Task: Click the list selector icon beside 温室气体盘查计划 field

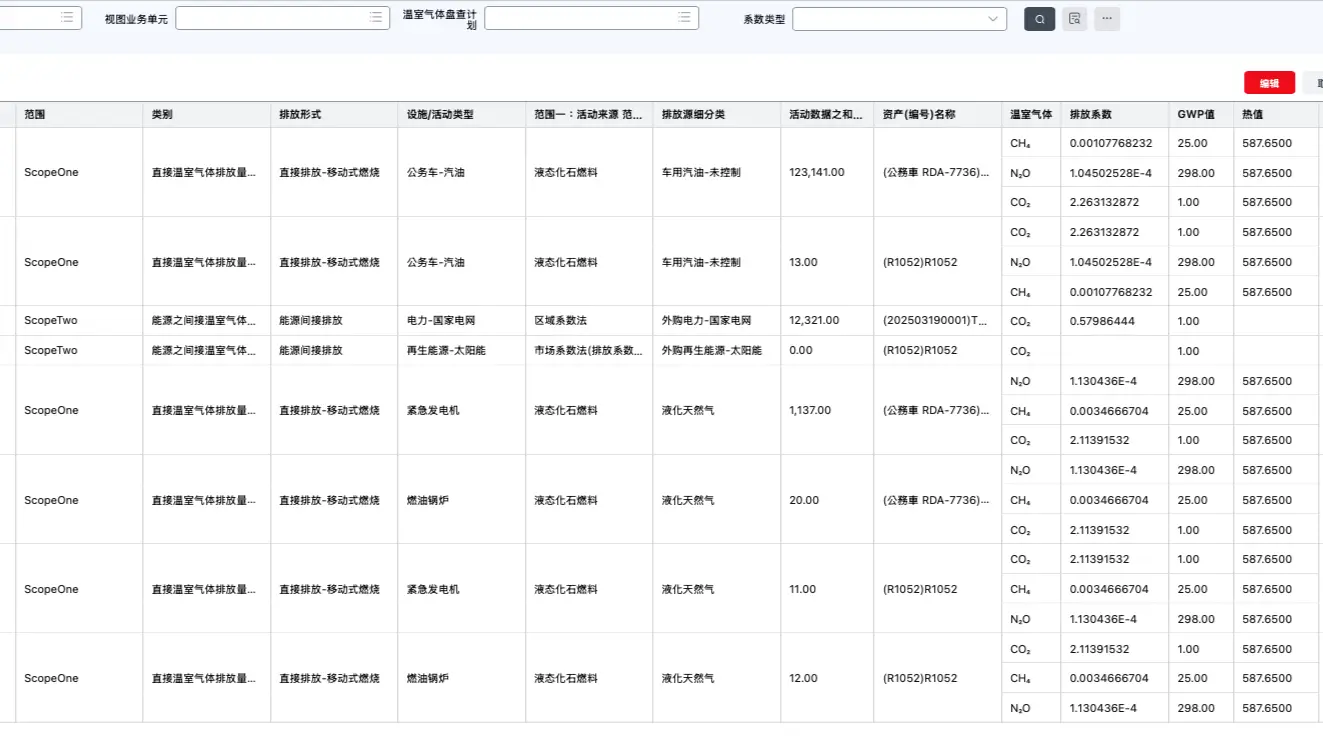Action: (x=685, y=17)
